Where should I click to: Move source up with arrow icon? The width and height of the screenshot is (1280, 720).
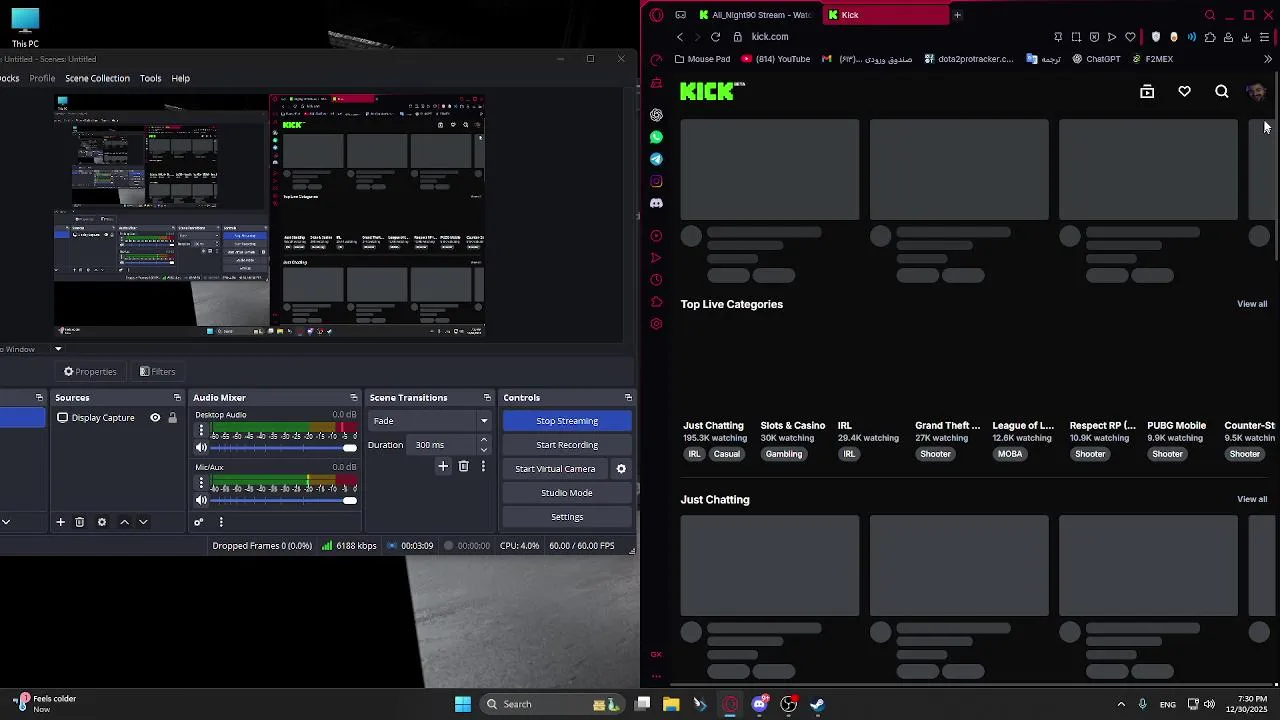pyautogui.click(x=124, y=522)
